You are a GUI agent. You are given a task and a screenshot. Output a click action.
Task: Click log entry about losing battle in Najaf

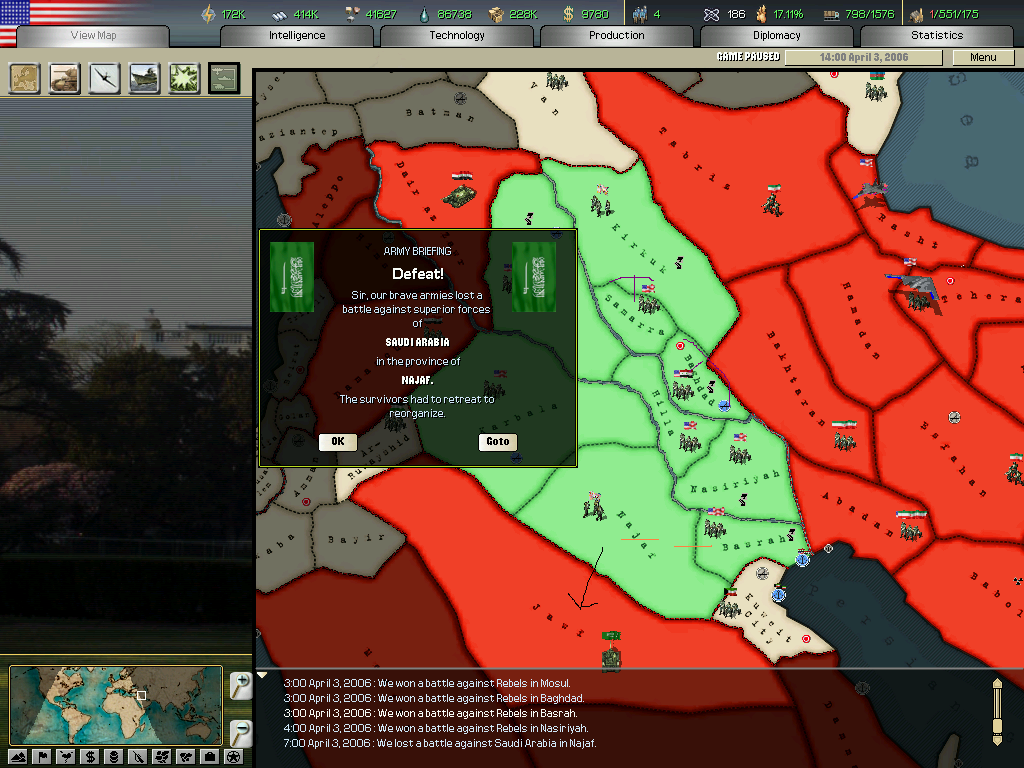point(440,743)
